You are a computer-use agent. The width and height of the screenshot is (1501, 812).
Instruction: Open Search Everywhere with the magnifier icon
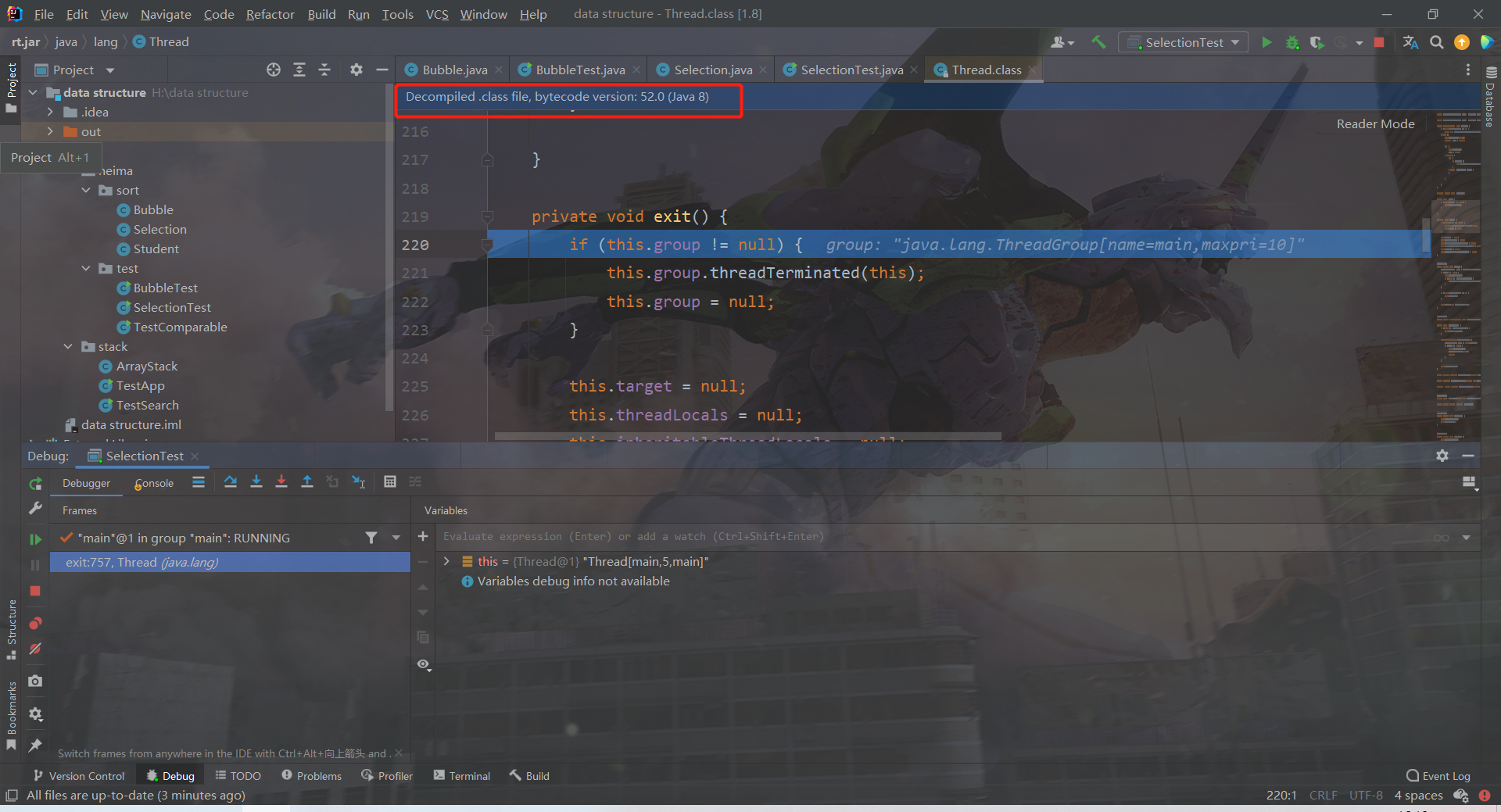(x=1436, y=42)
